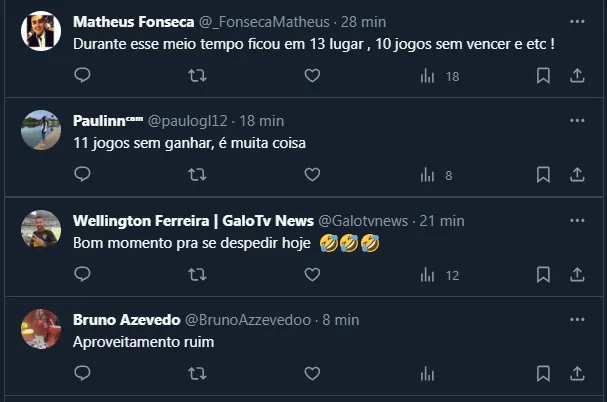Reply to Matheus Fonseca's tweet

point(83,75)
